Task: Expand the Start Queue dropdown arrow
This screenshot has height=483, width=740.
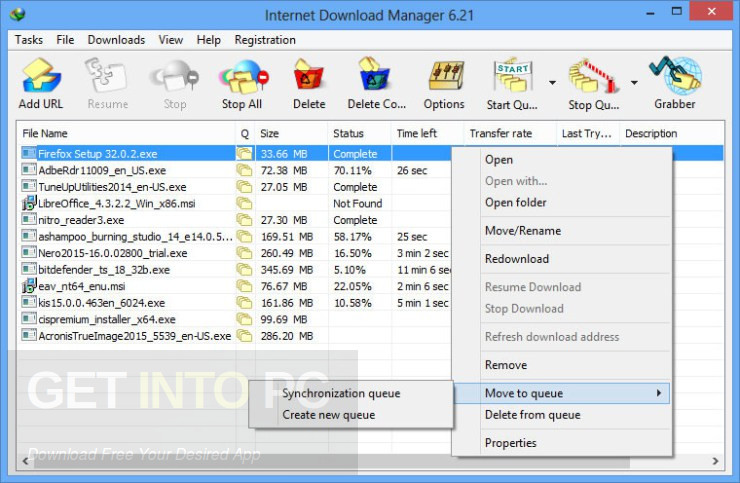Action: 552,83
